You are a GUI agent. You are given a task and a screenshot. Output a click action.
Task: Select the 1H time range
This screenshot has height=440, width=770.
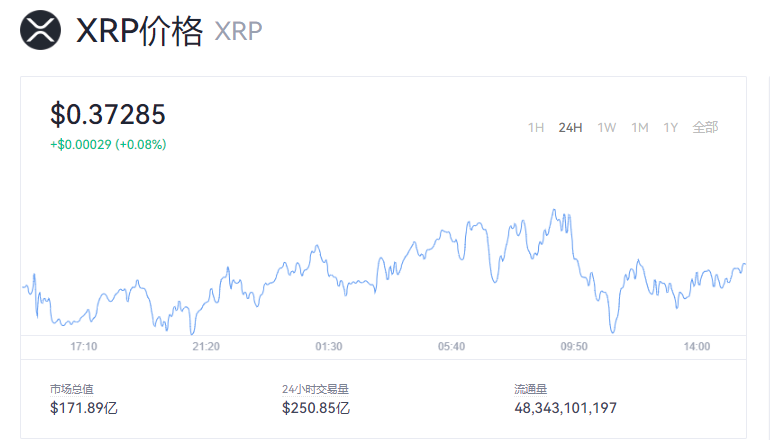pyautogui.click(x=536, y=128)
